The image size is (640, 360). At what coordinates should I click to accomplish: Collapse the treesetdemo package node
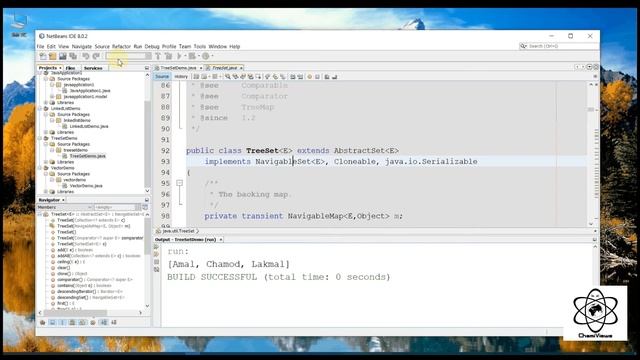(x=52, y=150)
